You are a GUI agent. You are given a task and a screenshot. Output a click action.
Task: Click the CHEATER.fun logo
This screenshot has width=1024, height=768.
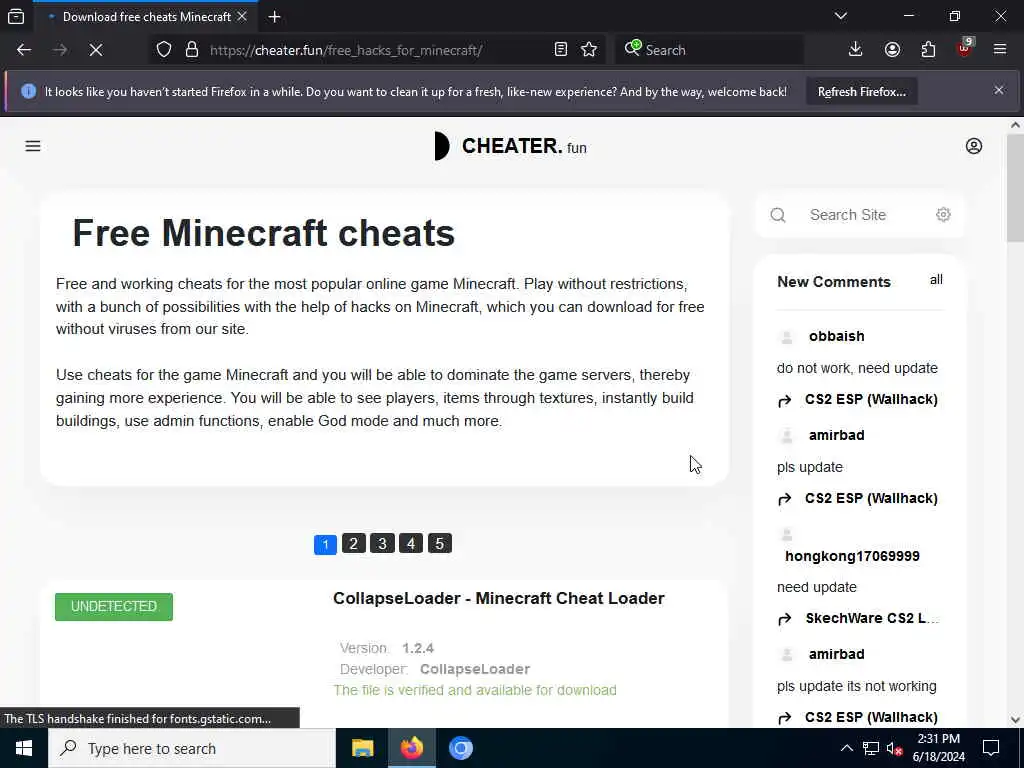coord(511,146)
